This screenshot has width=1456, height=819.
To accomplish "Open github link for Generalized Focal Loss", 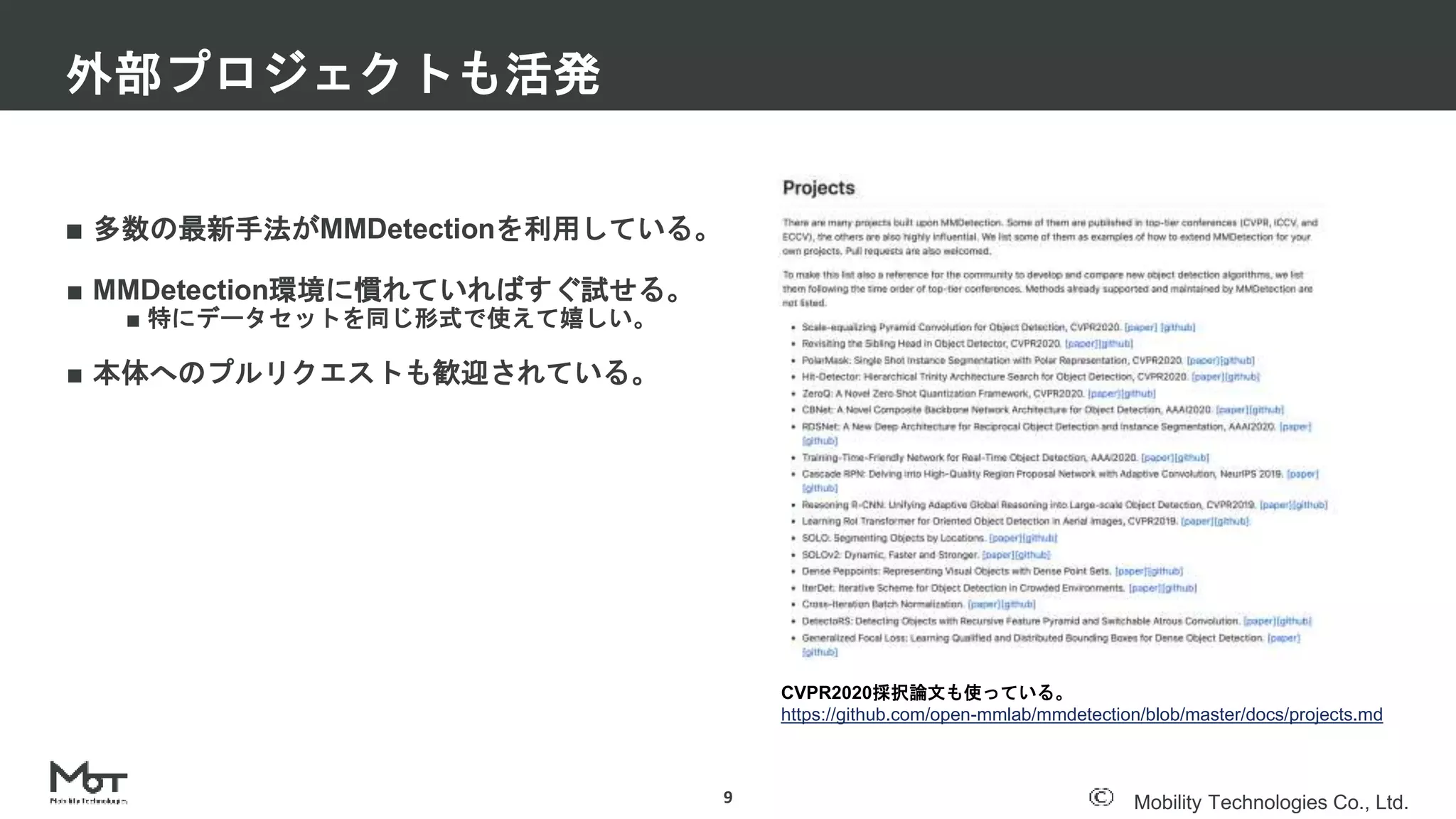I will click(820, 653).
